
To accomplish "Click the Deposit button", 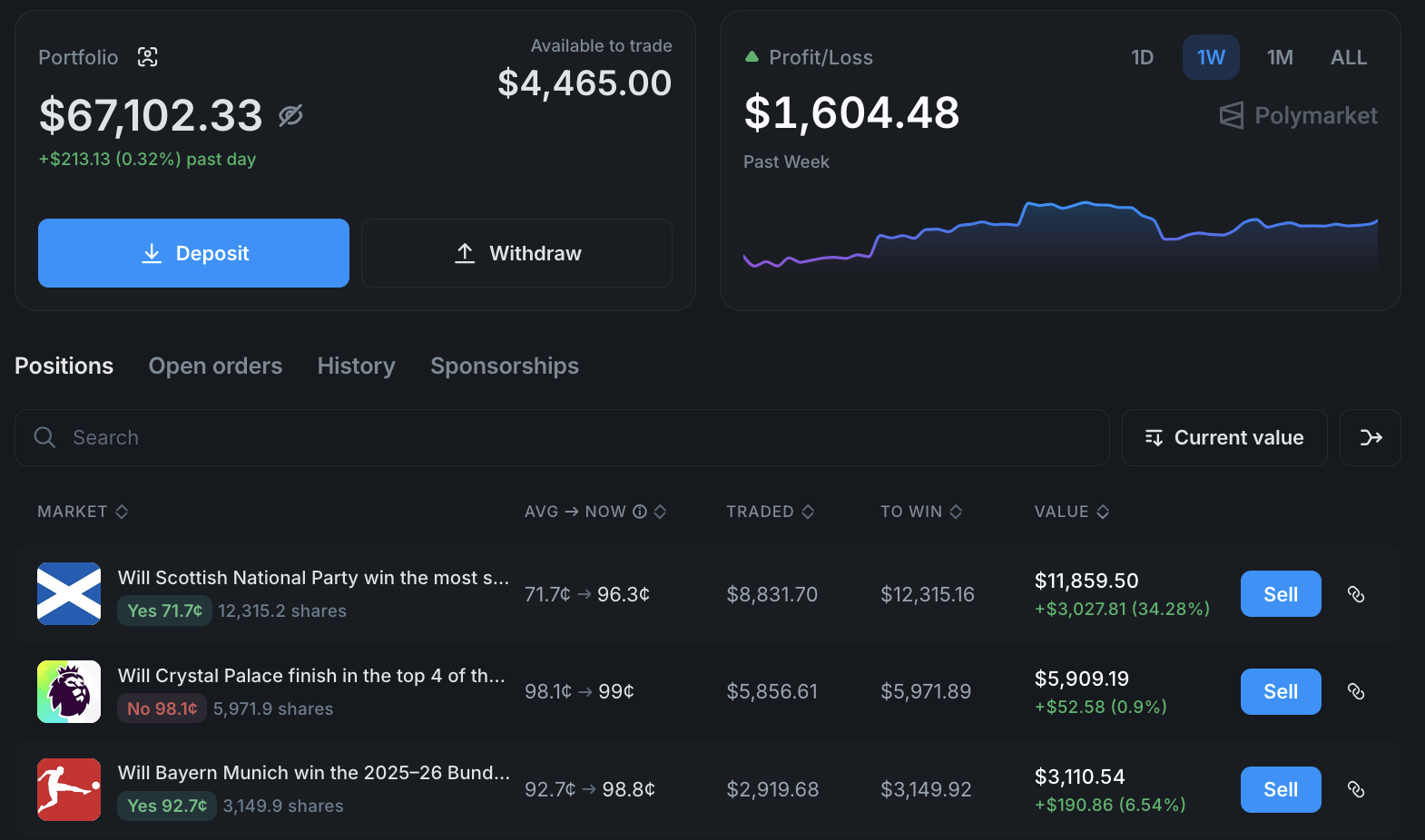I will click(193, 253).
